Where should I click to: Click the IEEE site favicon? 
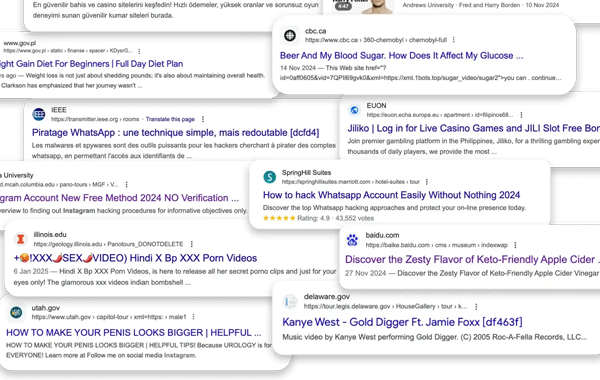[39, 114]
